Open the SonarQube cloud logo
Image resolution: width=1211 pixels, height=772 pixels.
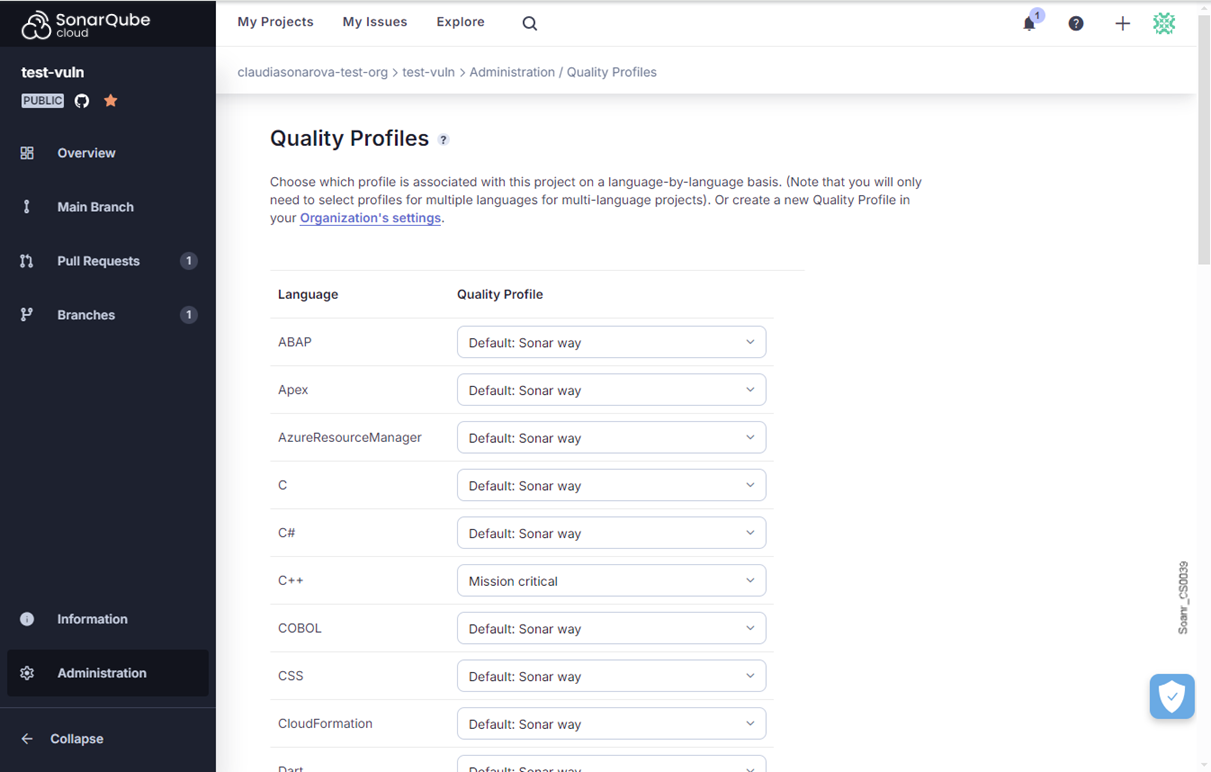coord(86,24)
